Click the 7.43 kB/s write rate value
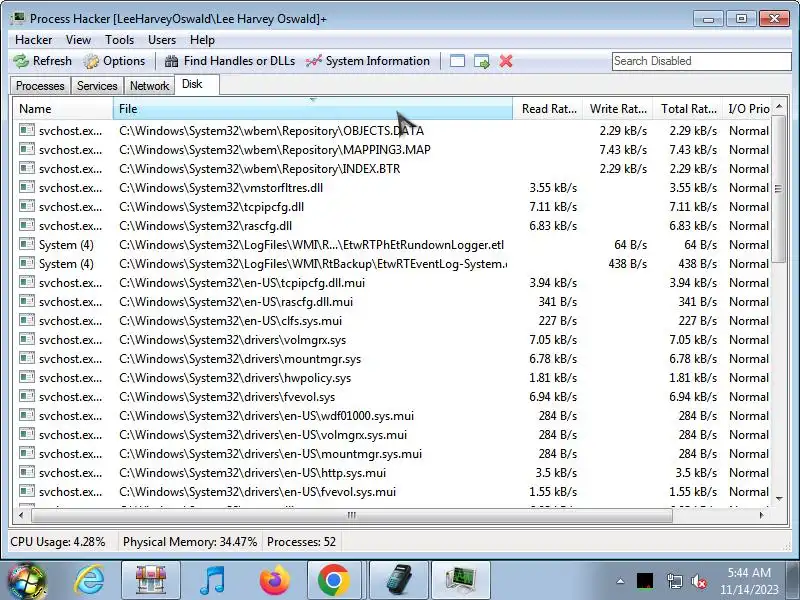 tap(623, 149)
